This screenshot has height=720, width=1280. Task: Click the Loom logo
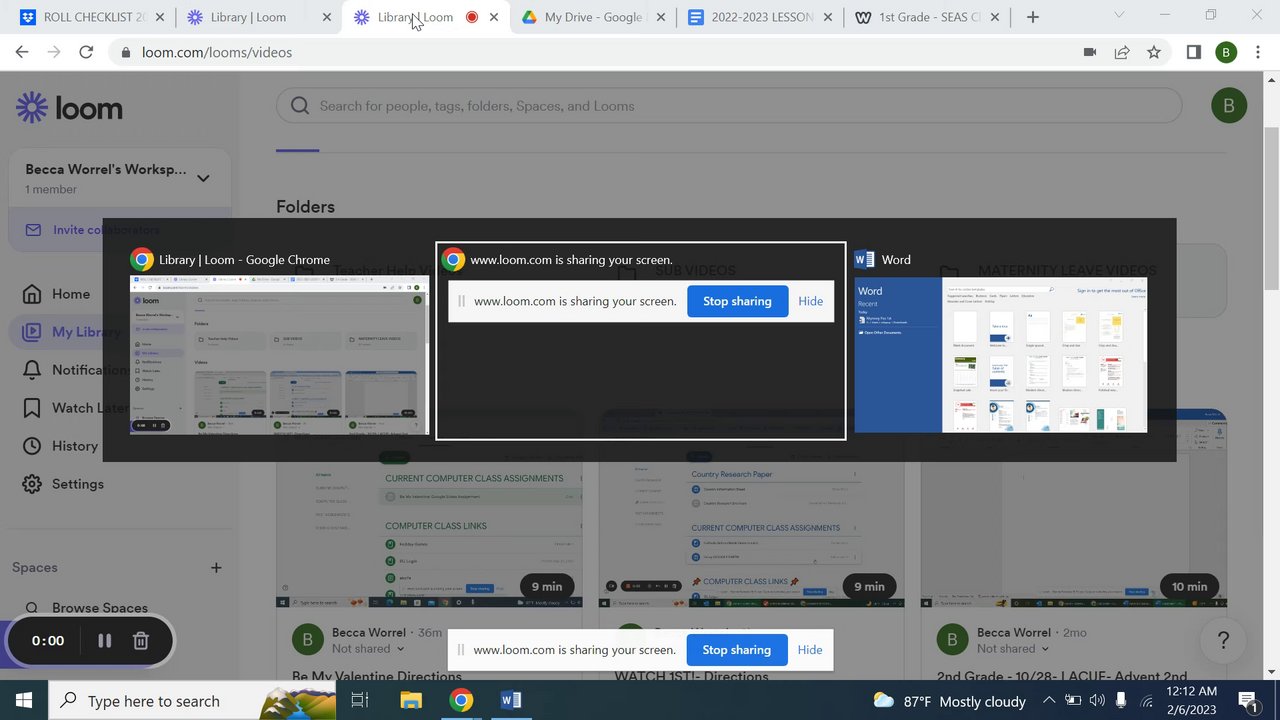pyautogui.click(x=69, y=108)
